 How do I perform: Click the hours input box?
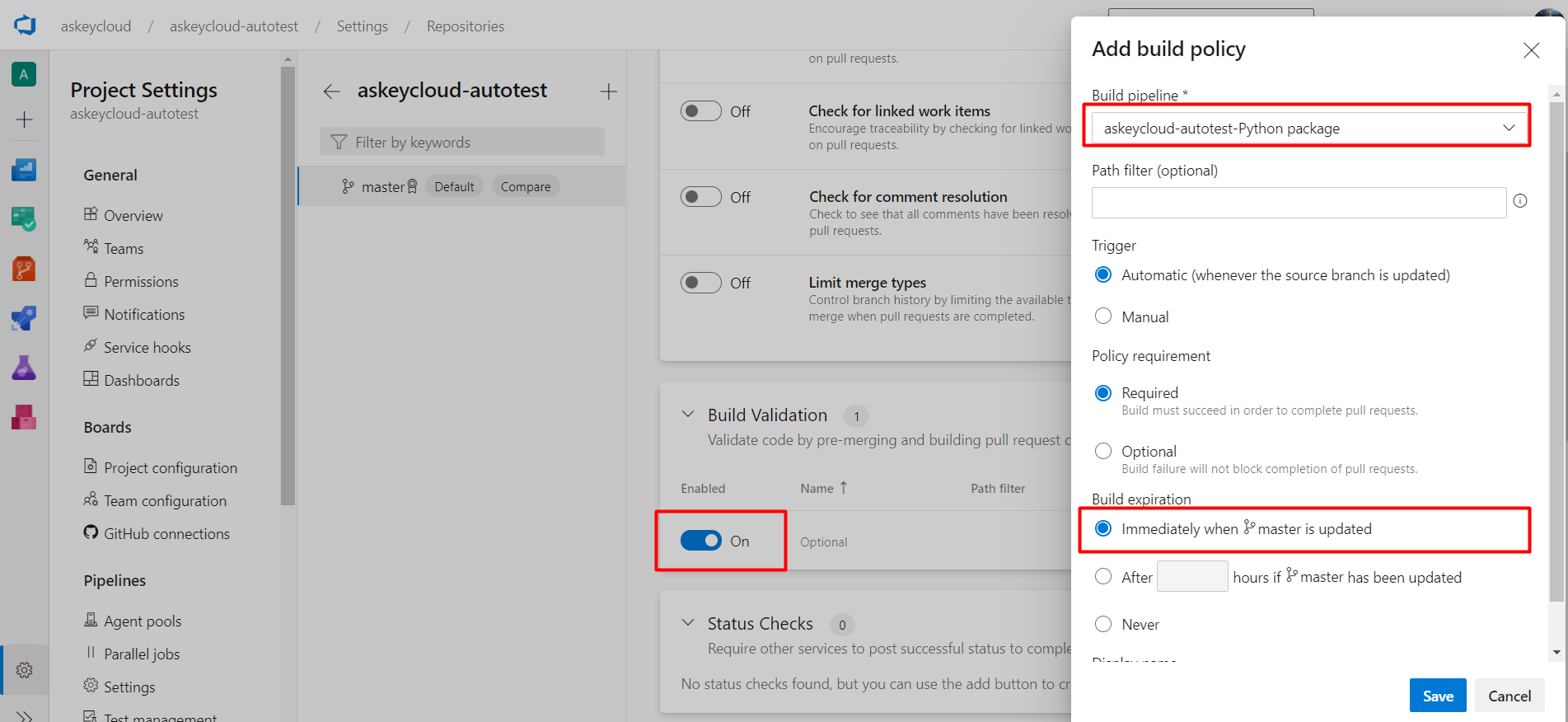(x=1192, y=576)
